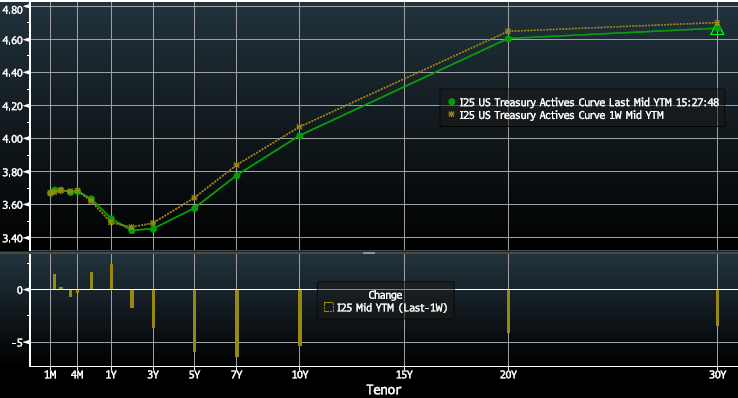Click the green 10Y data point

click(x=300, y=136)
